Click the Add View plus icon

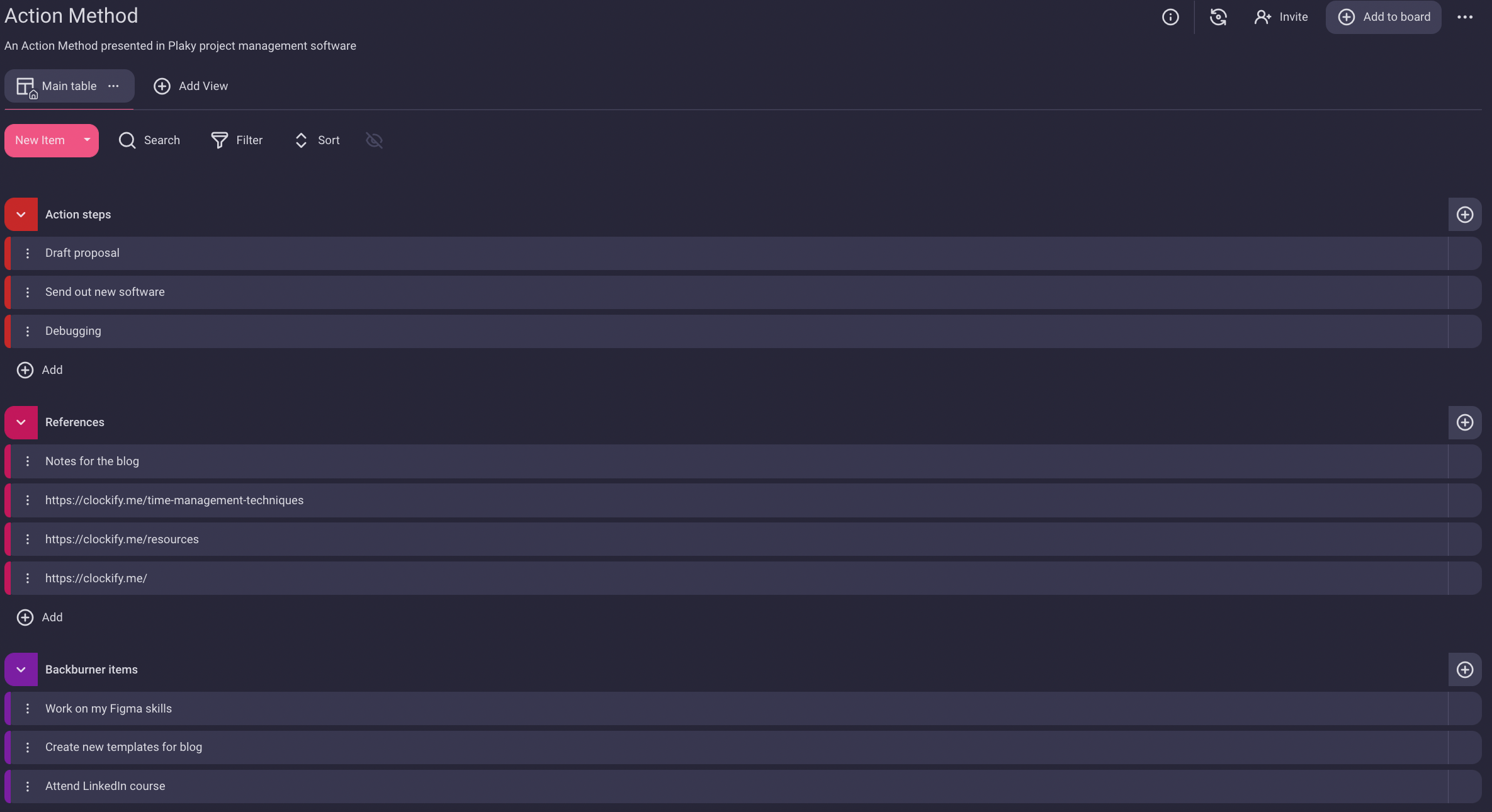162,86
